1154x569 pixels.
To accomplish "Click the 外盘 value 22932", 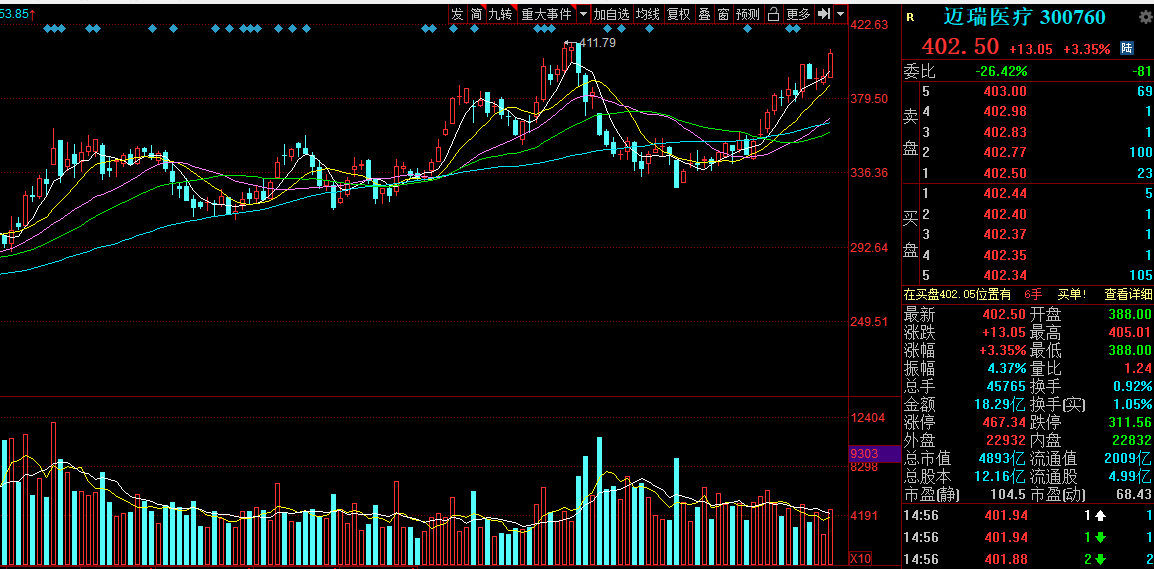I will (x=1007, y=439).
